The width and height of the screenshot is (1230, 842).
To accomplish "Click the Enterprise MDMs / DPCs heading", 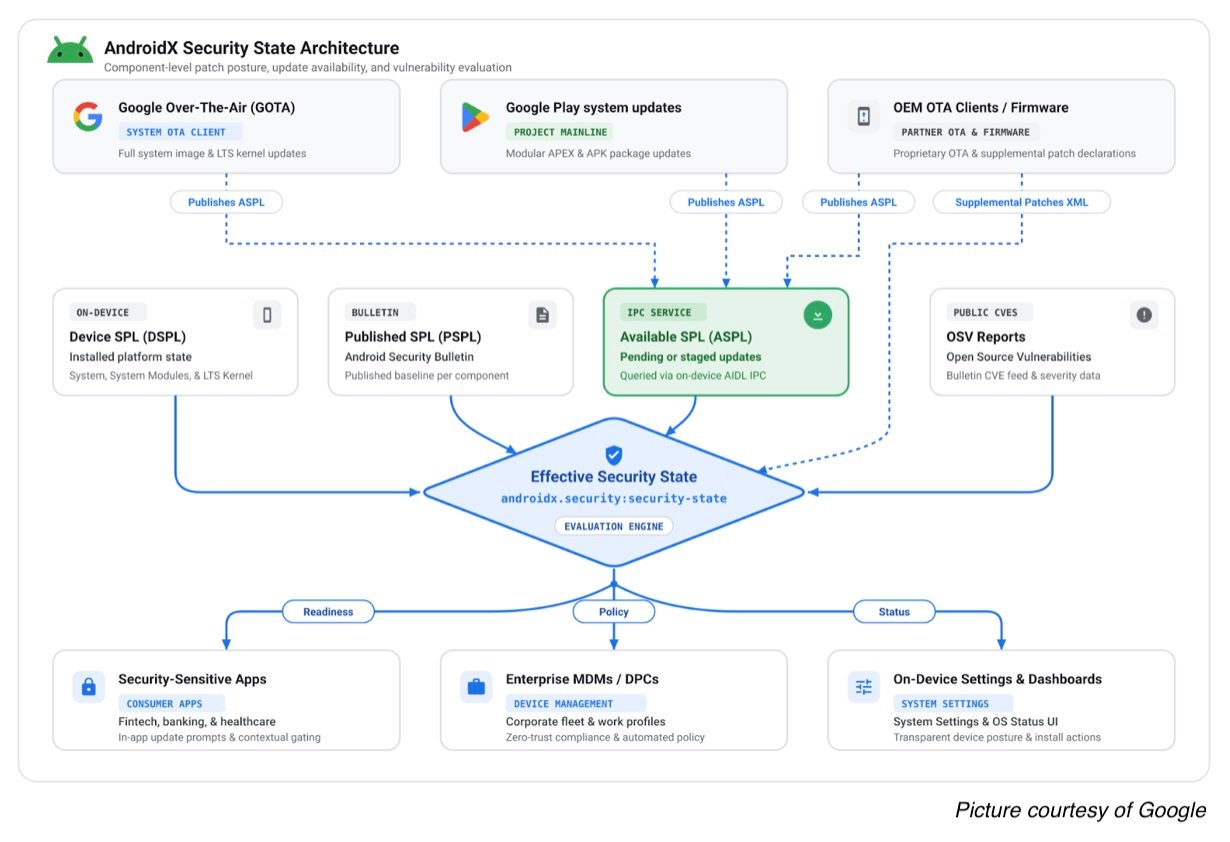I will point(582,680).
